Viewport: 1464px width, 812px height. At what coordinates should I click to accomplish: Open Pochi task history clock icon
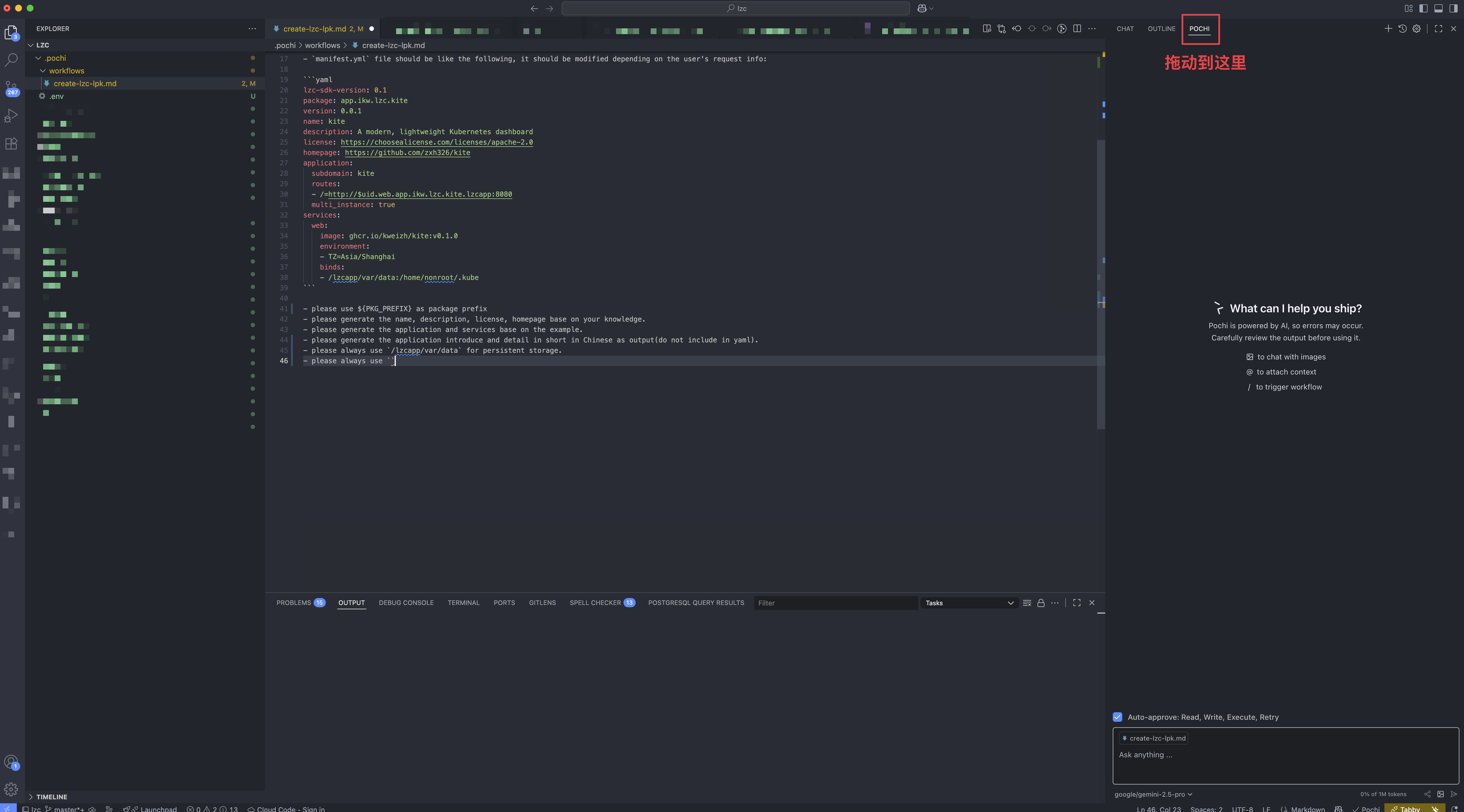pos(1402,28)
